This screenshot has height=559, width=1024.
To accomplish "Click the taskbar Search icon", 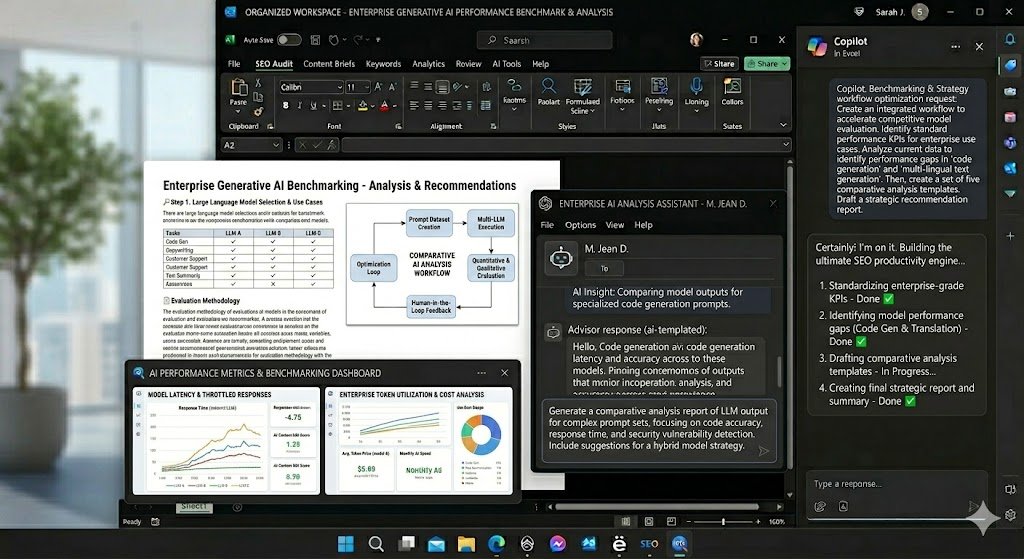I will pos(376,543).
